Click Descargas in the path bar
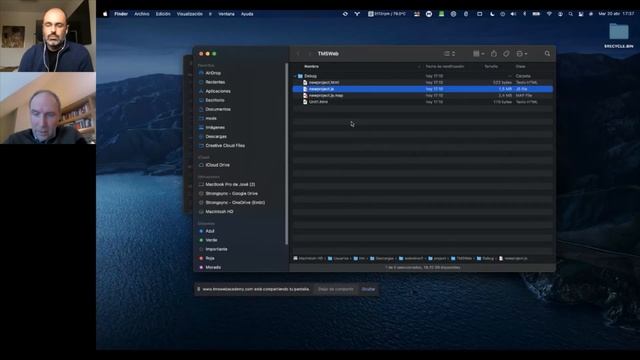This screenshot has width=640, height=360. [382, 258]
